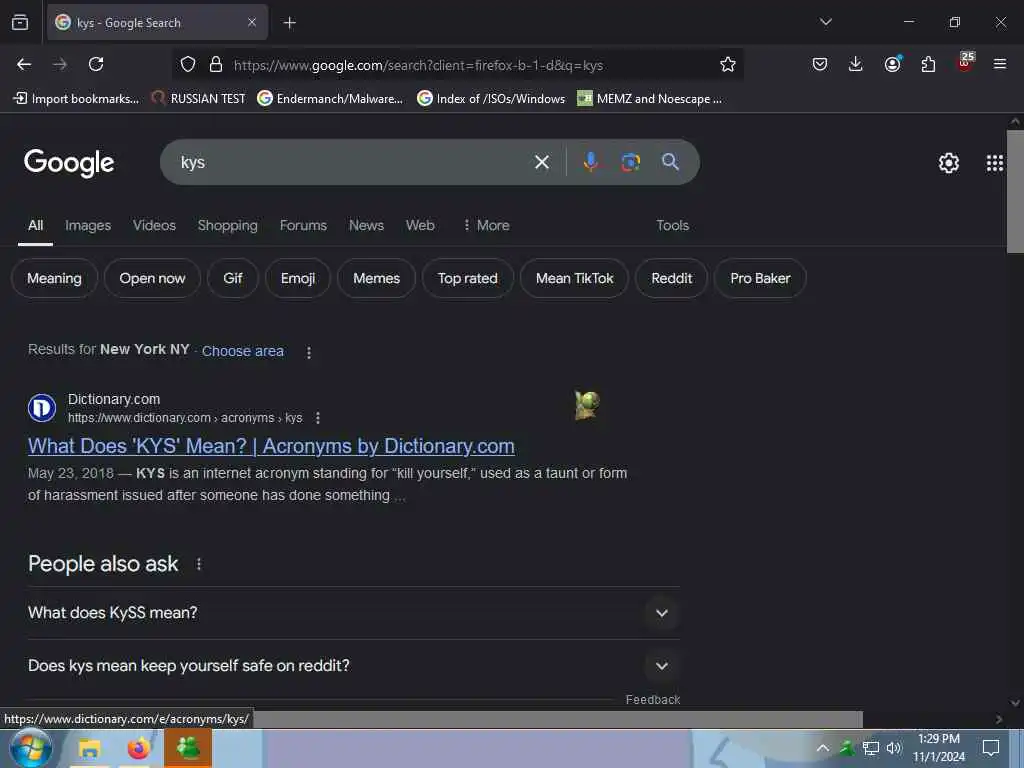Switch to Web results tab

pos(420,225)
